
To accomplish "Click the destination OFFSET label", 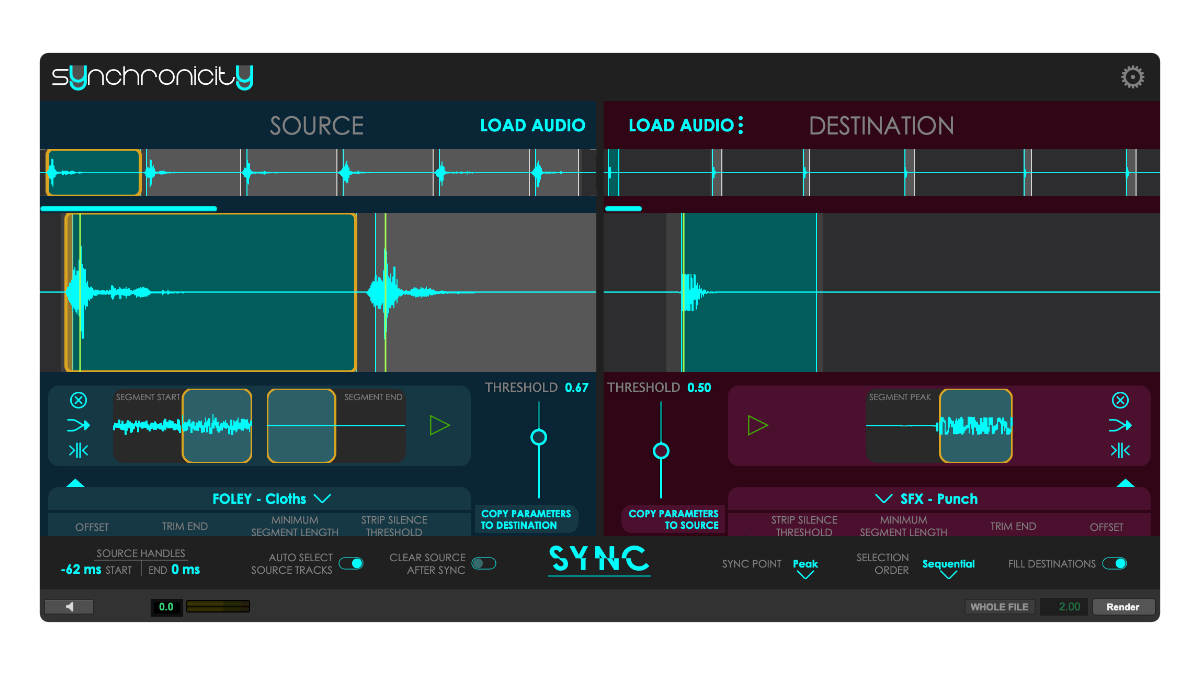I will click(x=1107, y=526).
